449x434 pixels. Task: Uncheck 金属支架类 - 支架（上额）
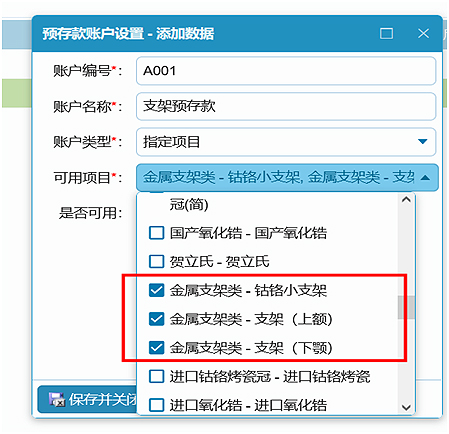click(x=156, y=319)
